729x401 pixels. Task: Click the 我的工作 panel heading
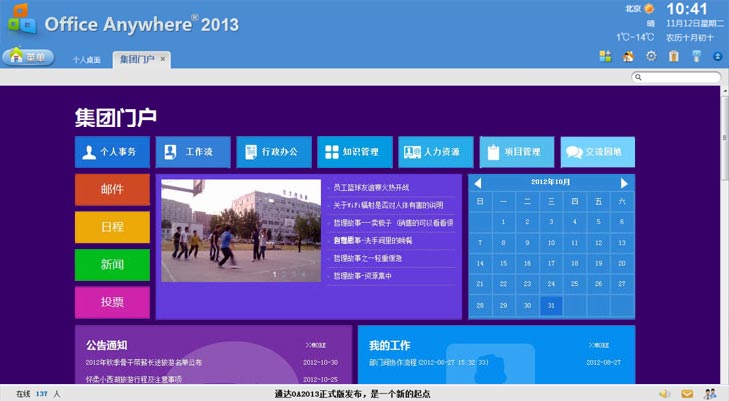click(390, 345)
